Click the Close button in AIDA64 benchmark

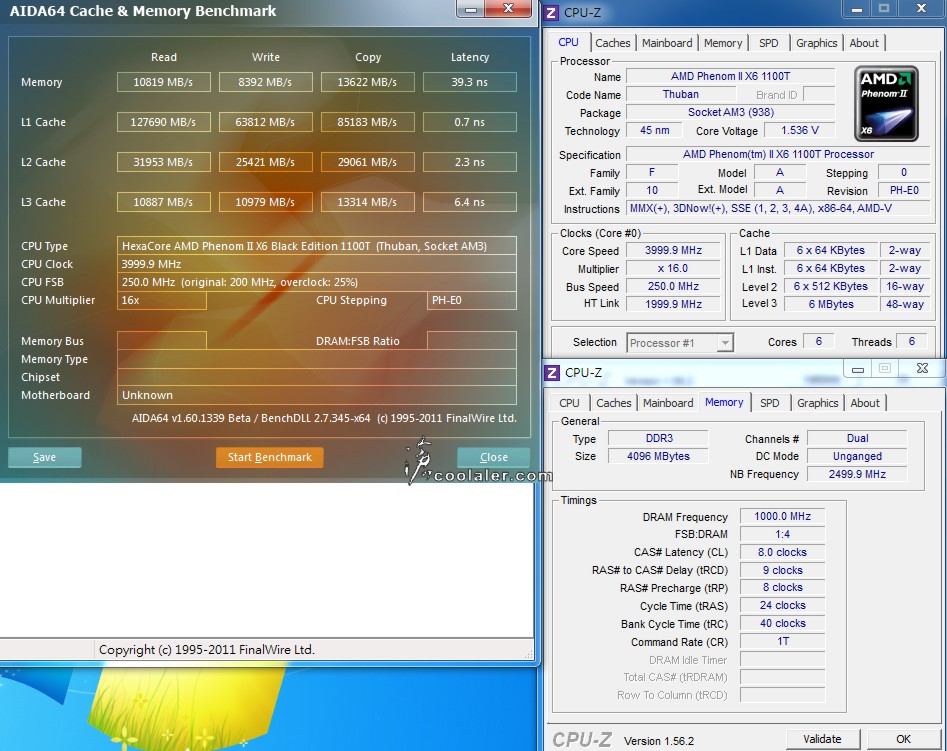click(493, 457)
